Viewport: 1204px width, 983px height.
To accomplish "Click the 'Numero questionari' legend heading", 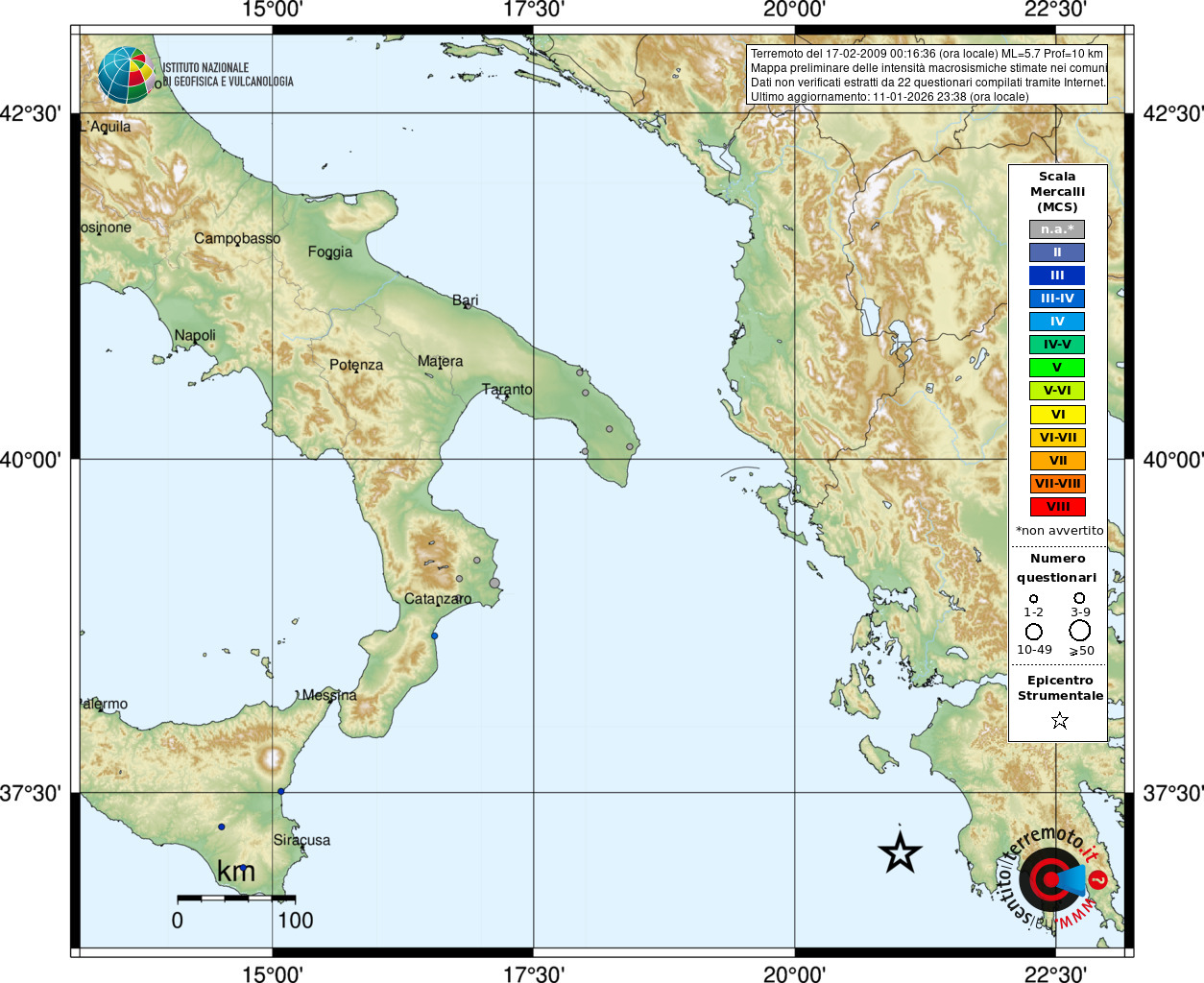I will pos(1057,568).
